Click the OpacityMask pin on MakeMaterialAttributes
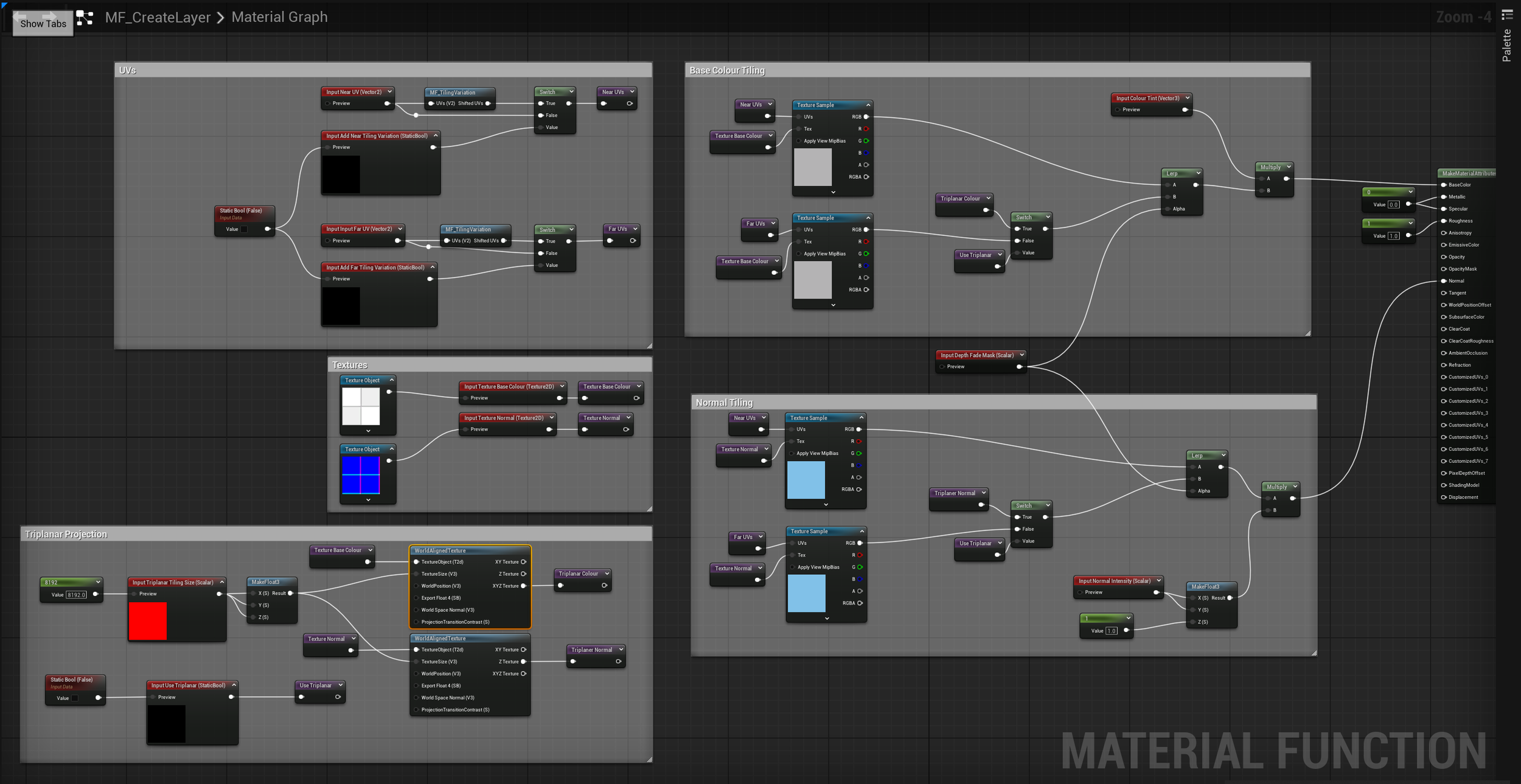 click(1444, 269)
